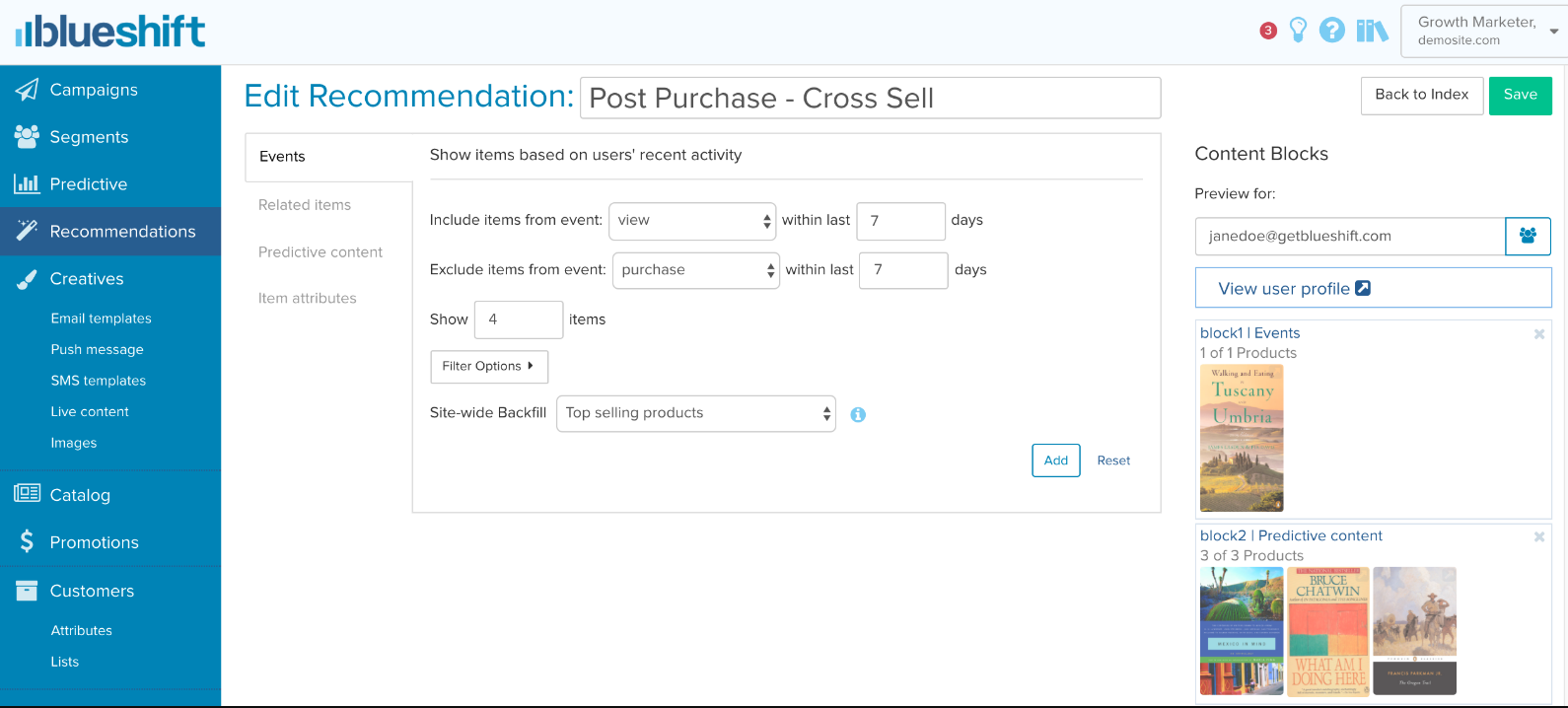Open Campaigns in the sidebar
The width and height of the screenshot is (1568, 708).
(94, 90)
